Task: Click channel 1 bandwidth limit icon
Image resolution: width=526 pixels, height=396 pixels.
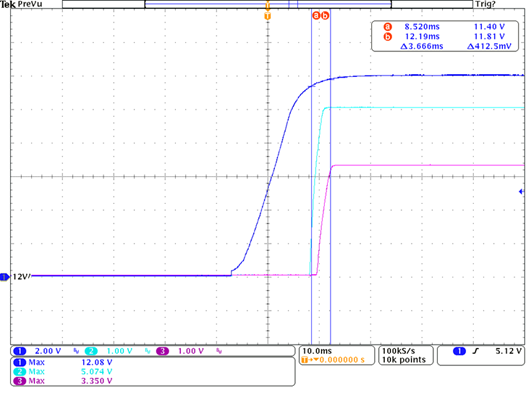Action: (76, 351)
